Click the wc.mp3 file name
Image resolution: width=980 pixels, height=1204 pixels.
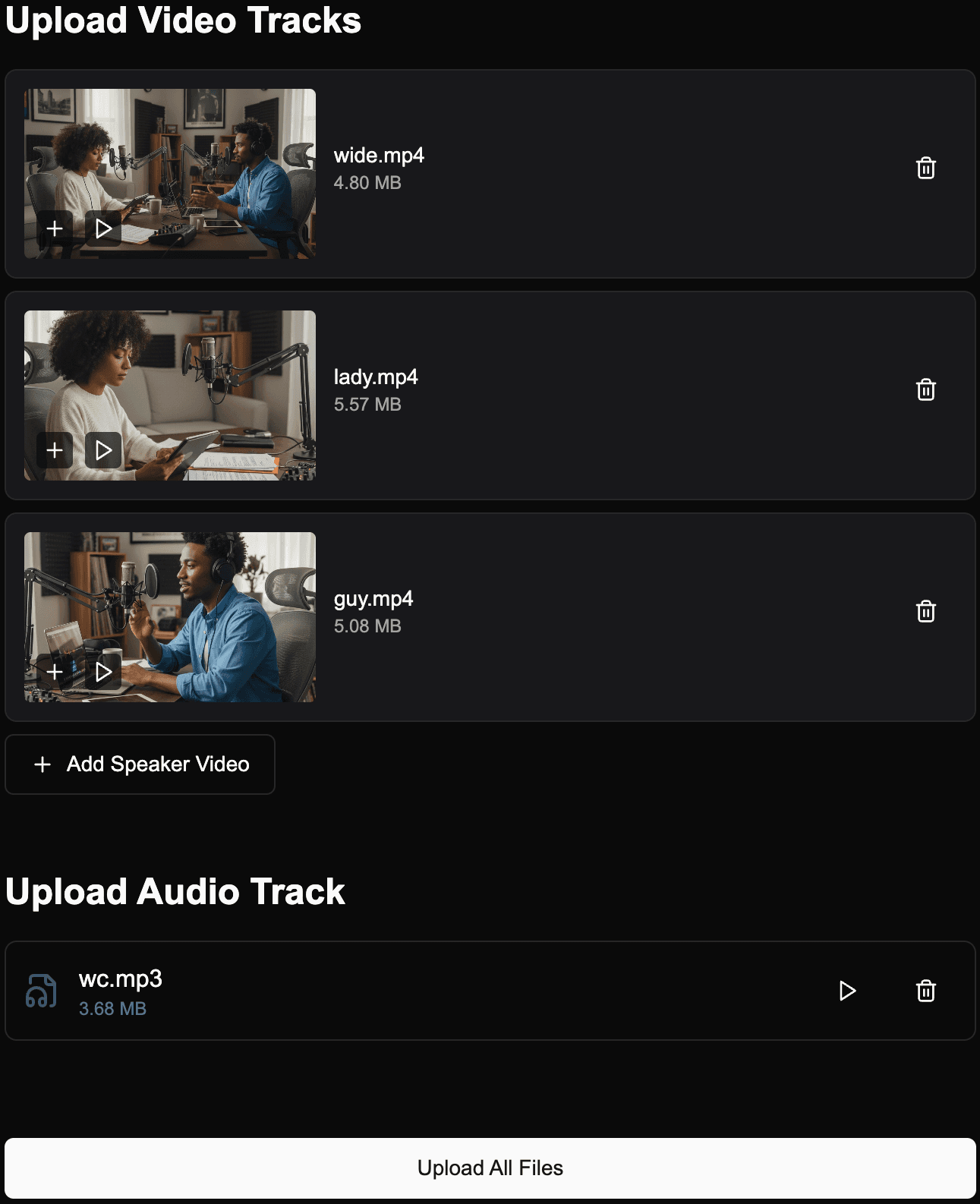pos(120,979)
